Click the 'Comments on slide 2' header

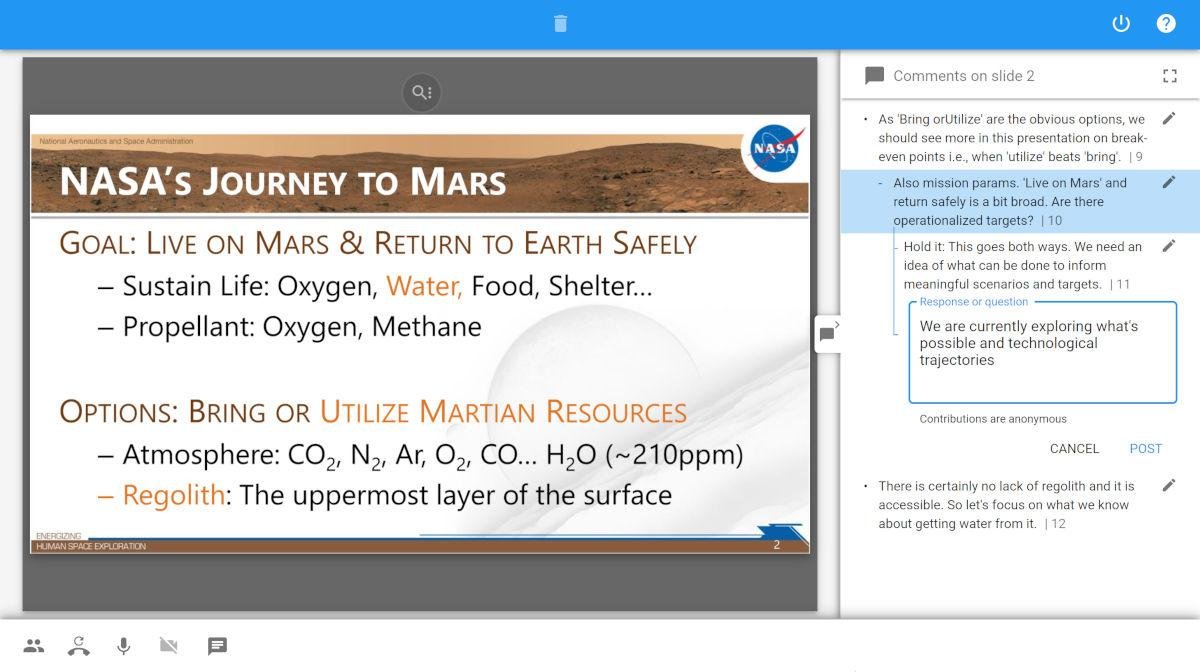tap(964, 76)
